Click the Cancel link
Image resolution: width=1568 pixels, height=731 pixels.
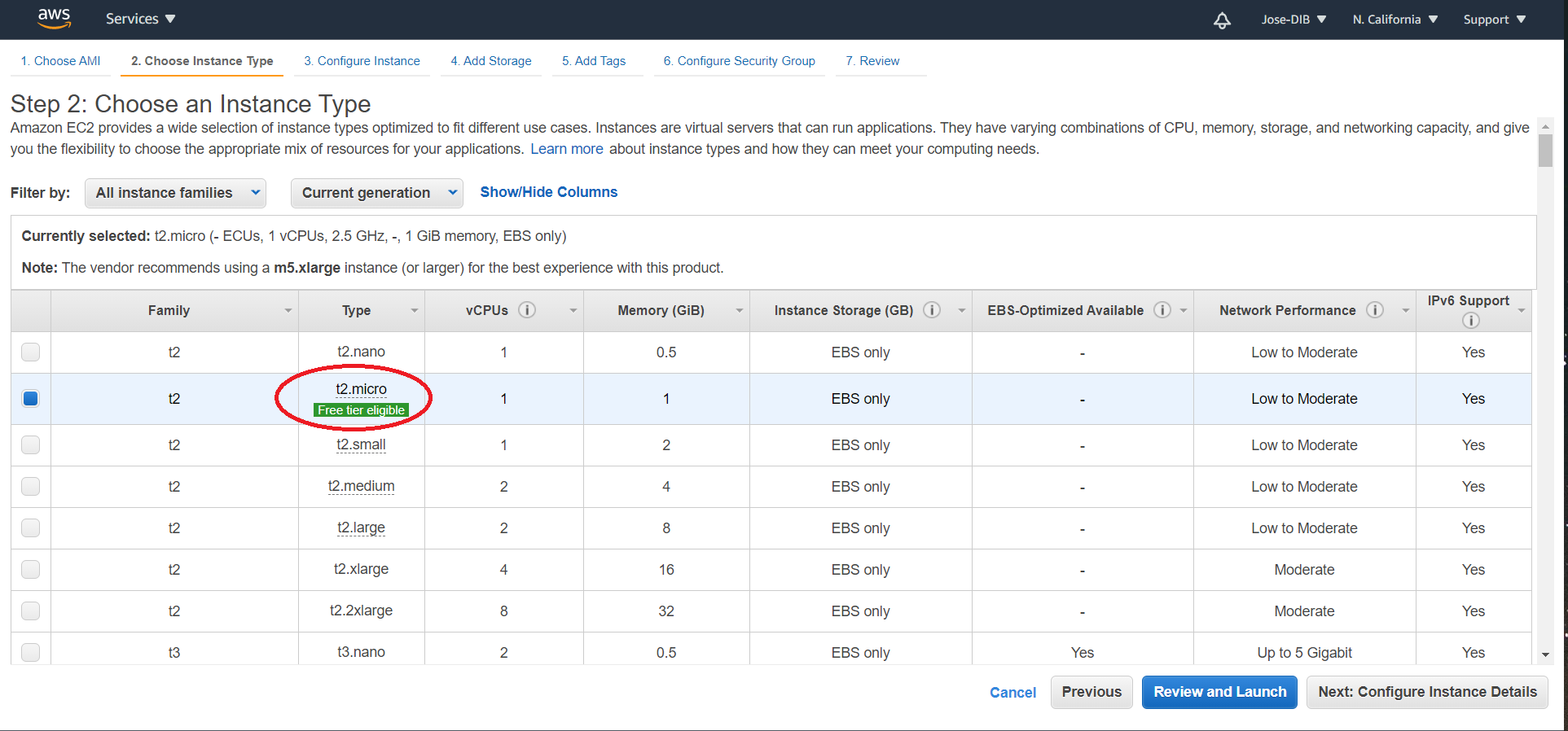click(x=1012, y=693)
